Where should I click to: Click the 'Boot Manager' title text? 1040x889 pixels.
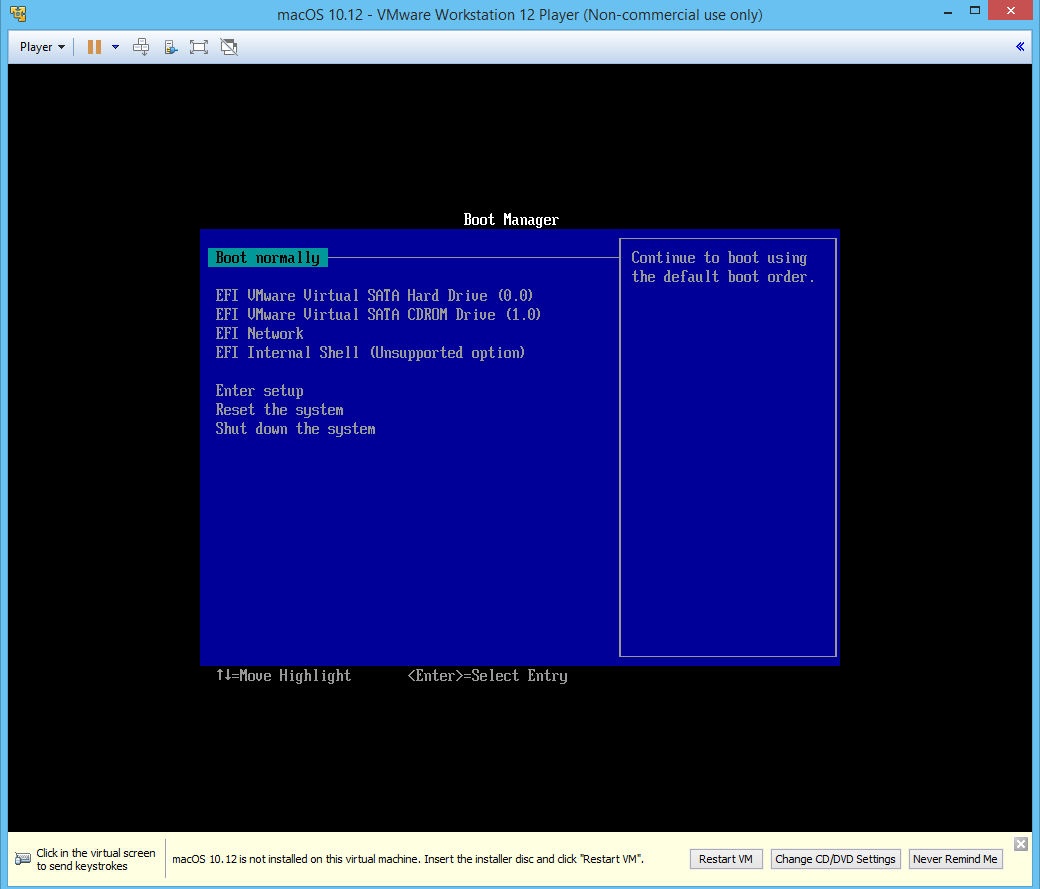511,220
